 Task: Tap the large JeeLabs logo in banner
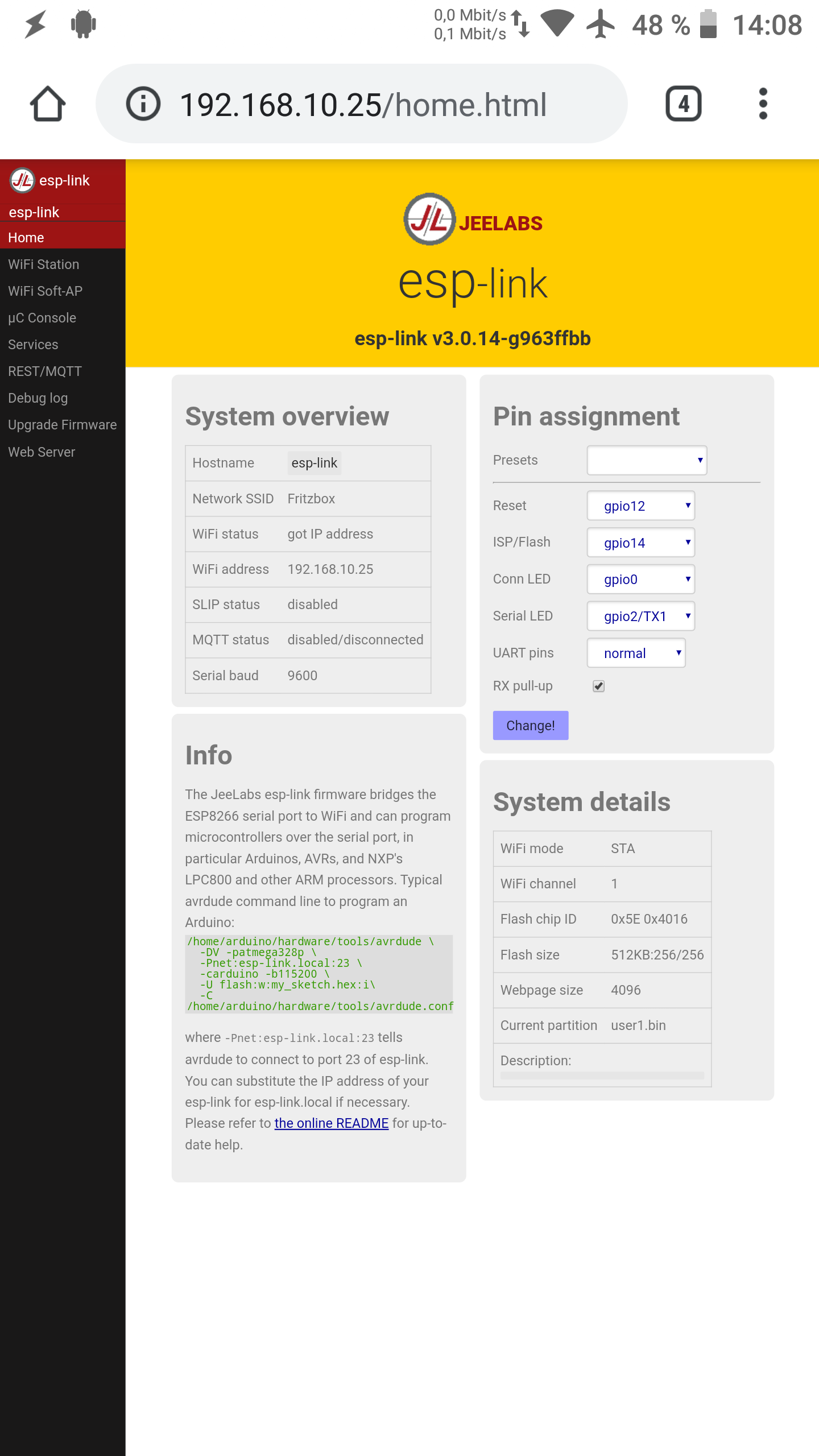pyautogui.click(x=429, y=219)
